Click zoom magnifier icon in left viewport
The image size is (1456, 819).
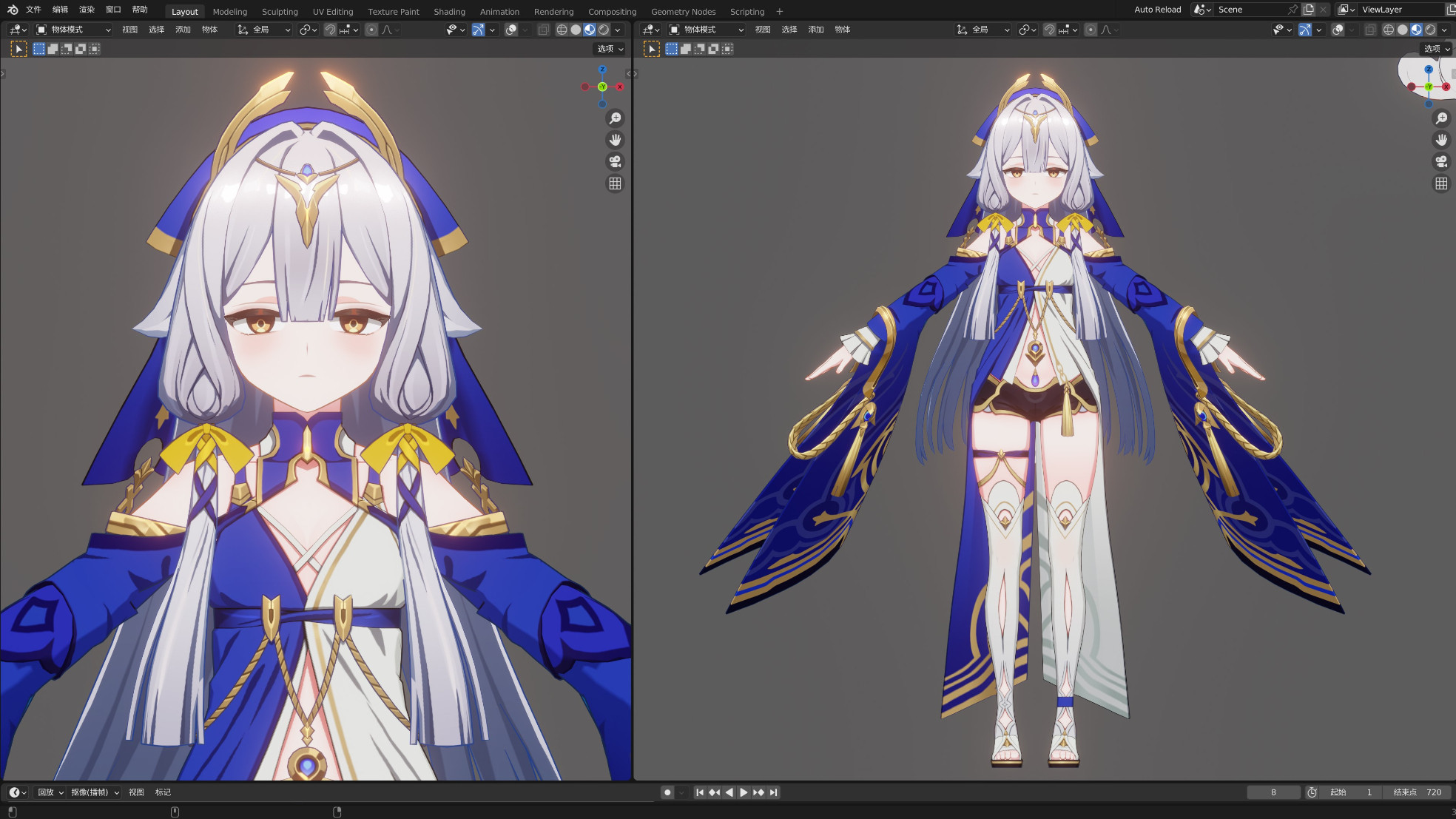click(615, 118)
